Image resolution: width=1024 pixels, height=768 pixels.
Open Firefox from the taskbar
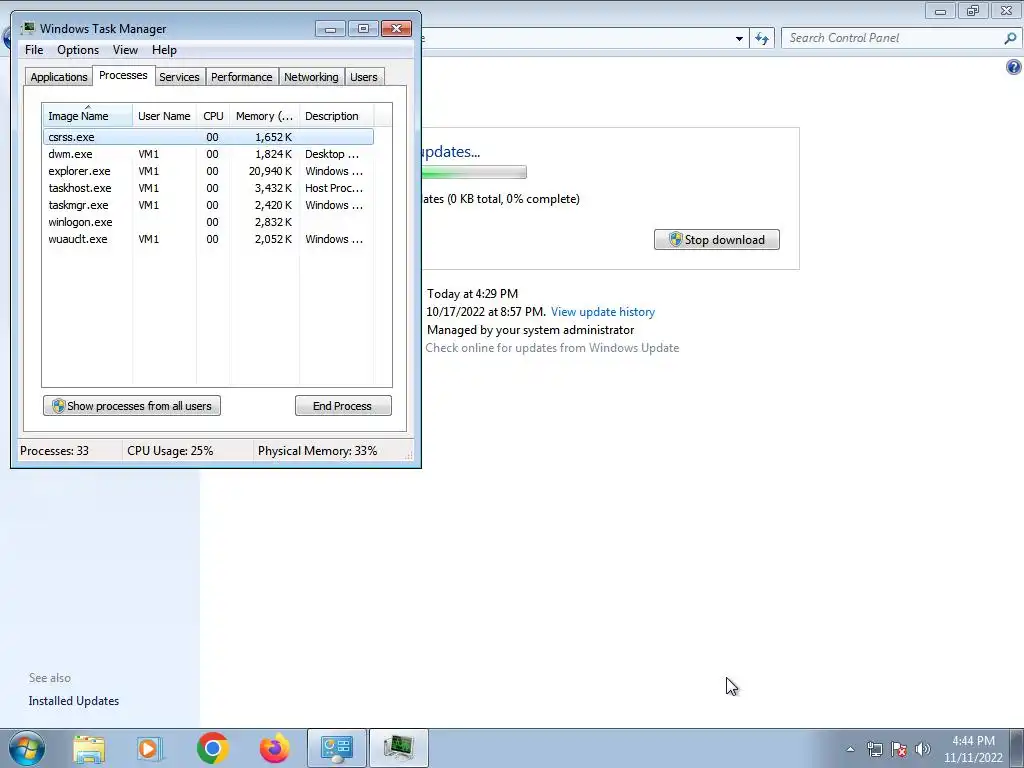pos(274,748)
